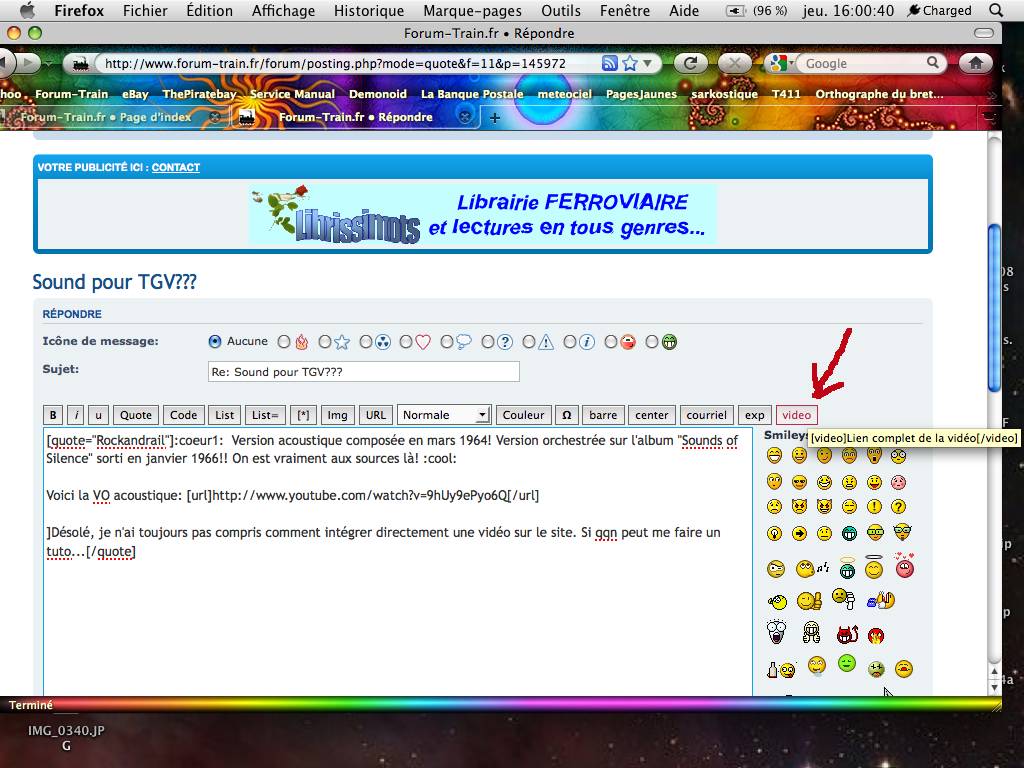Click the Img BBCode button
Image resolution: width=1024 pixels, height=768 pixels.
coord(338,415)
